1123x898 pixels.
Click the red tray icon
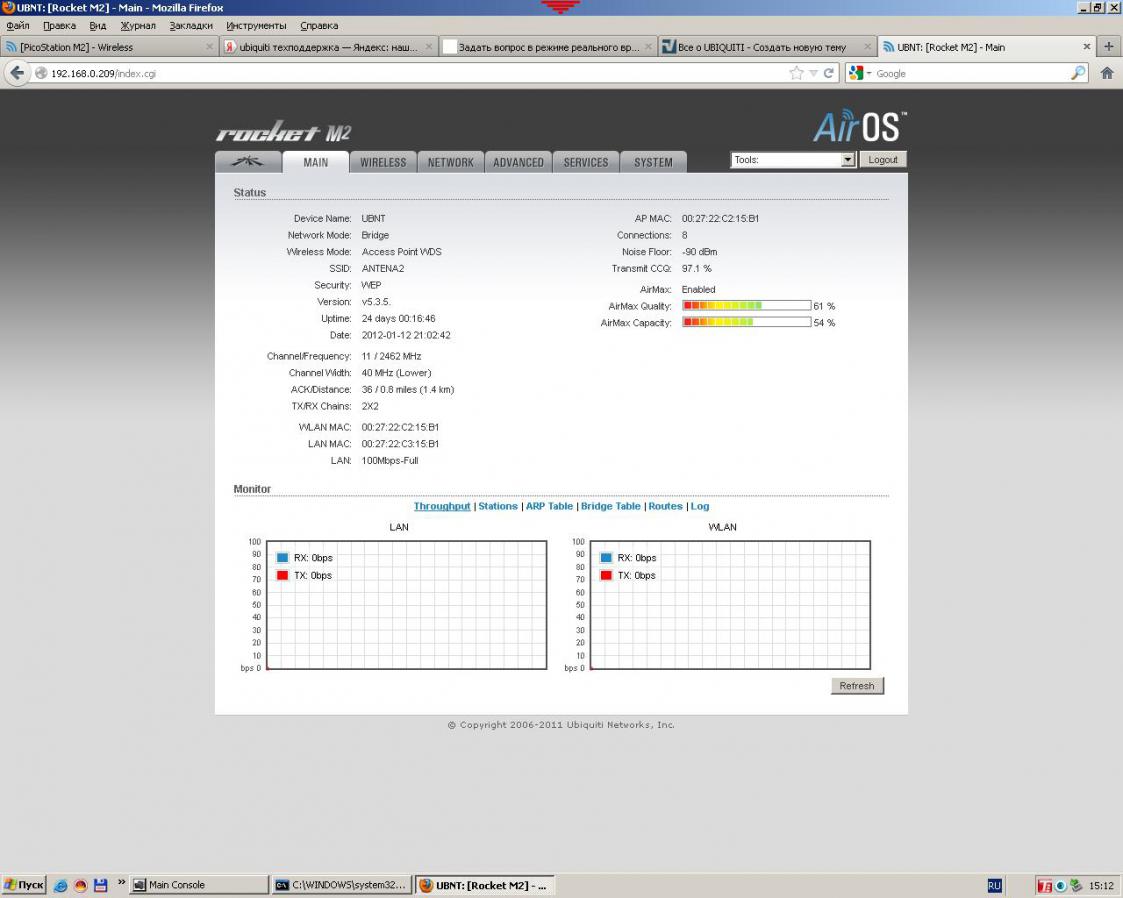(x=1045, y=887)
